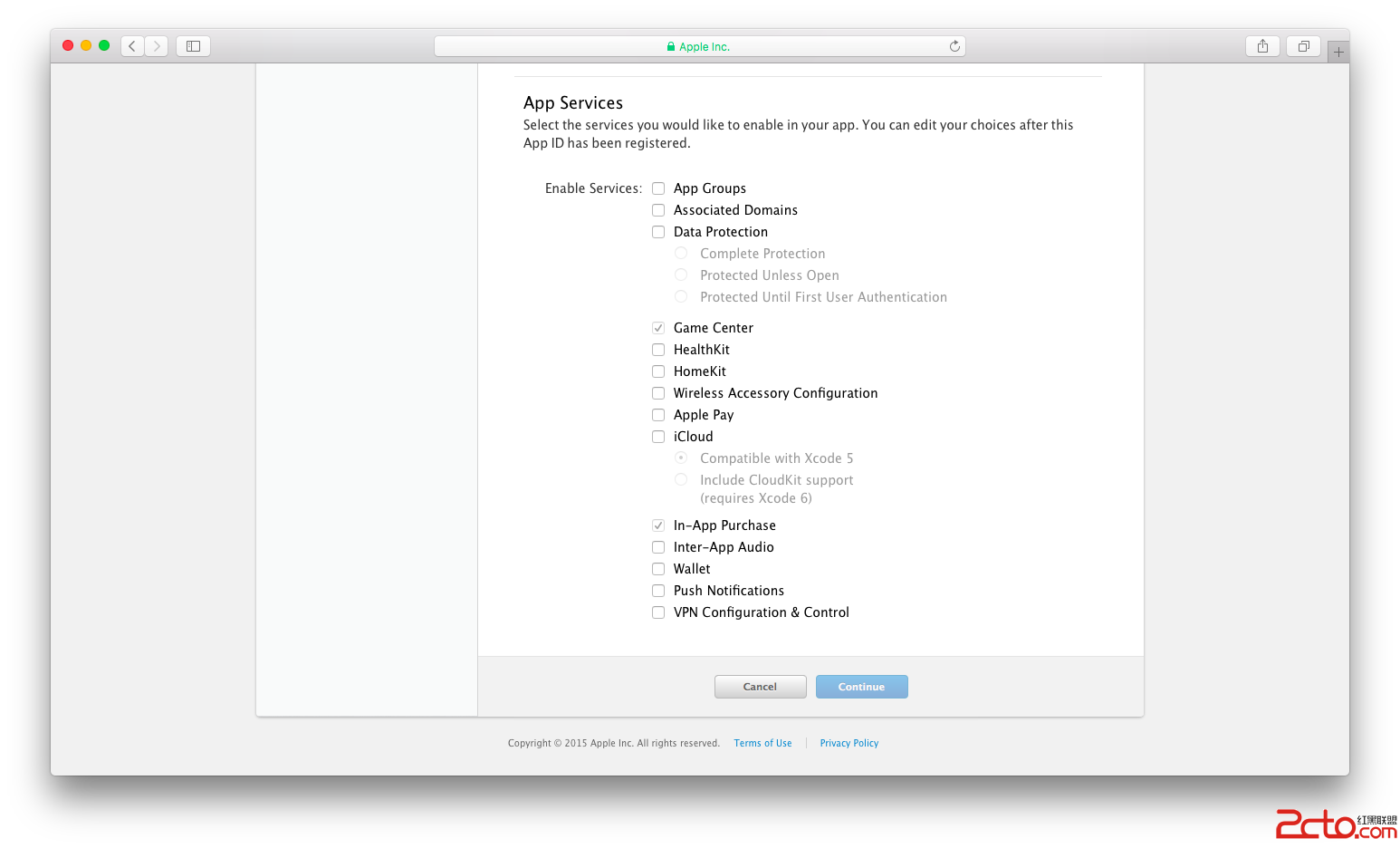
Task: Toggle the In-App Purchase checkbox
Action: click(658, 525)
